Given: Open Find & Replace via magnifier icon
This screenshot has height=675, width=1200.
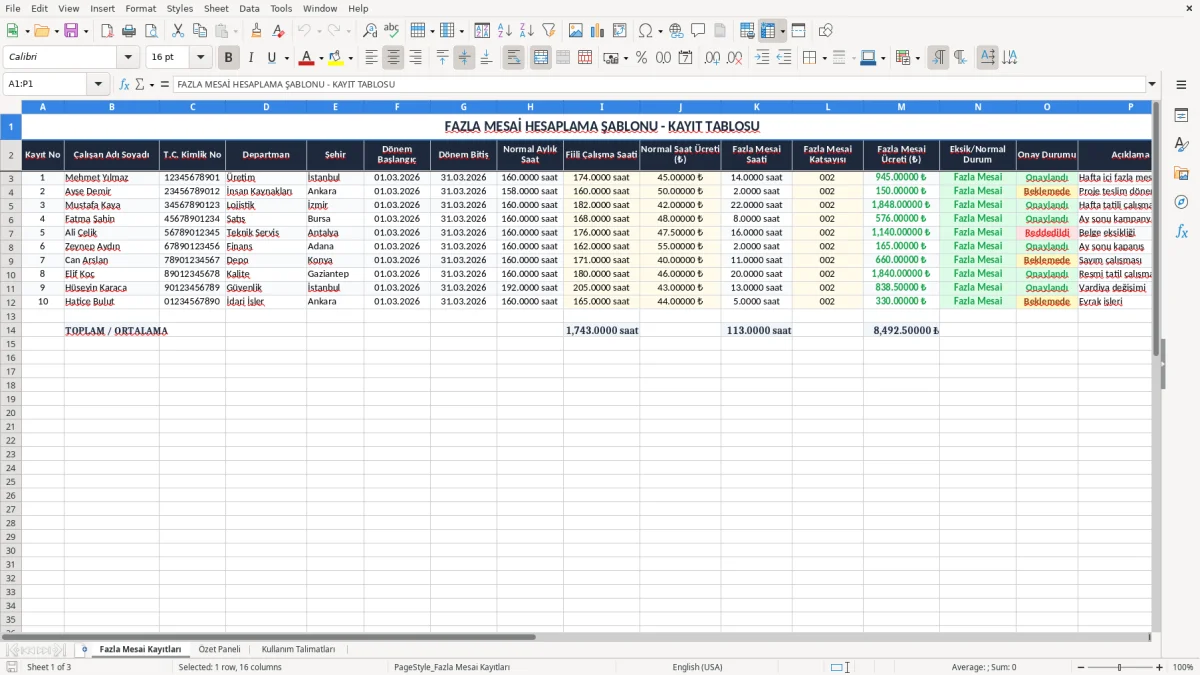Looking at the screenshot, I should 370,31.
